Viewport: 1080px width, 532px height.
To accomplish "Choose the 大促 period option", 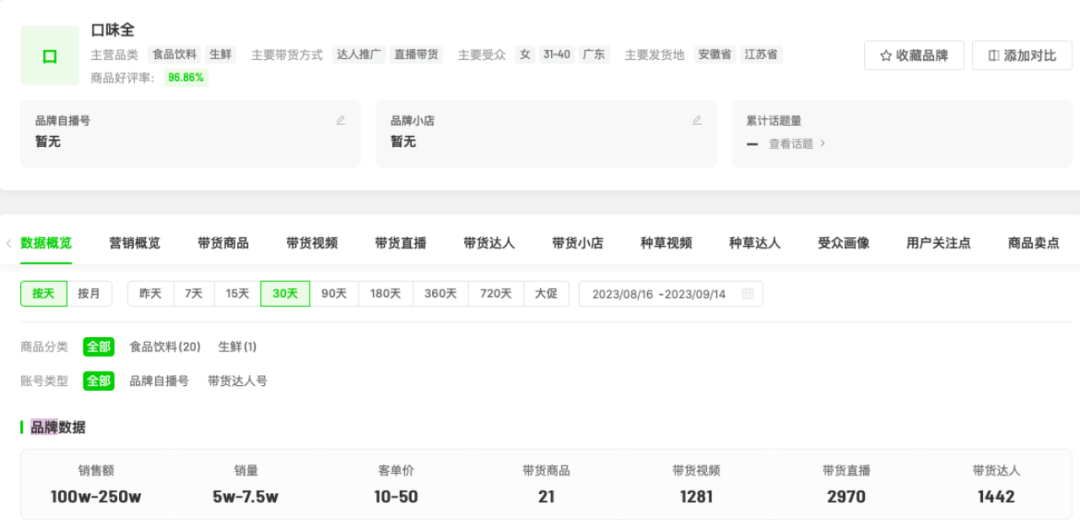I will point(546,294).
